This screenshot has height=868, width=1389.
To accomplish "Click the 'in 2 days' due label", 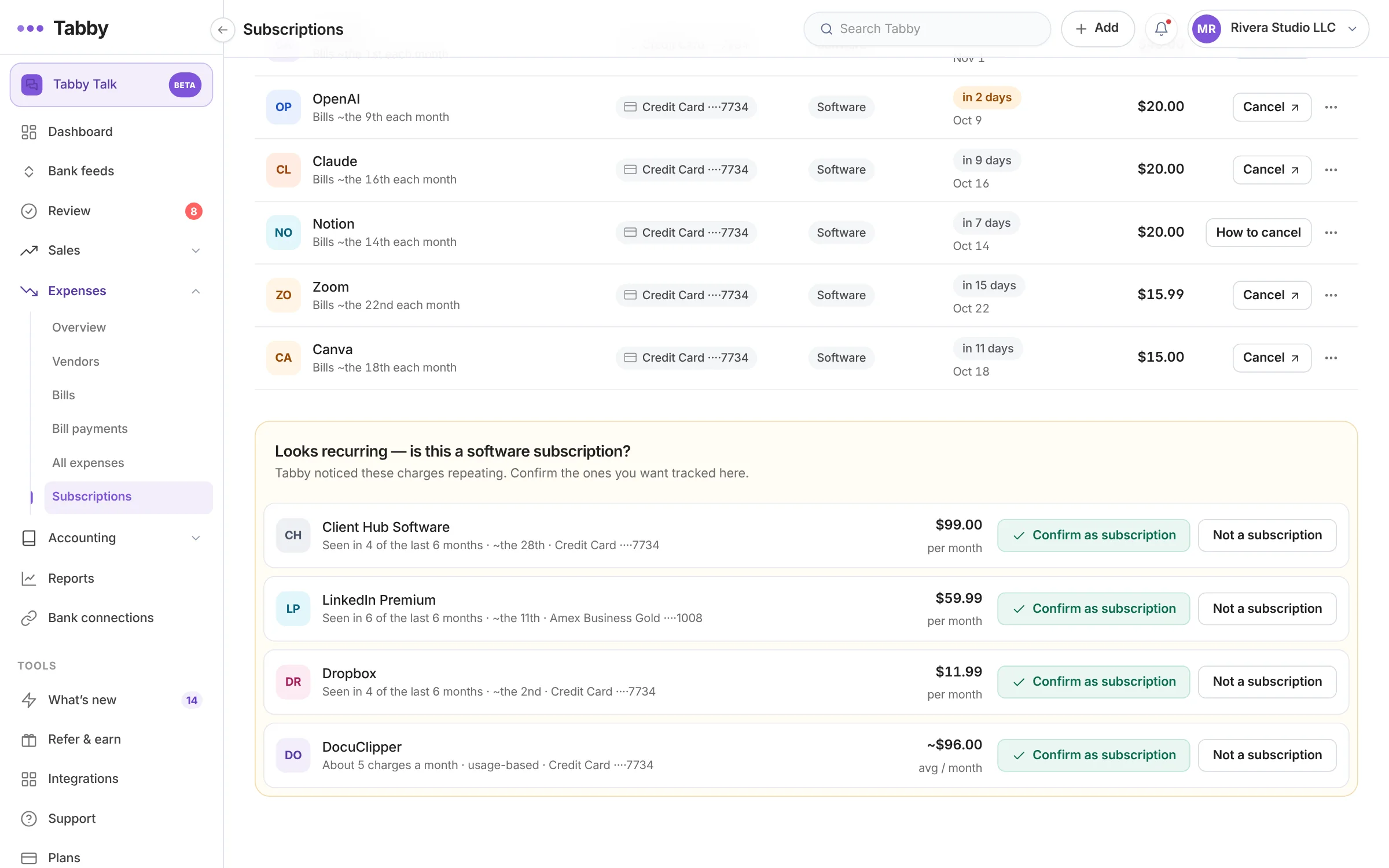I will (x=986, y=97).
